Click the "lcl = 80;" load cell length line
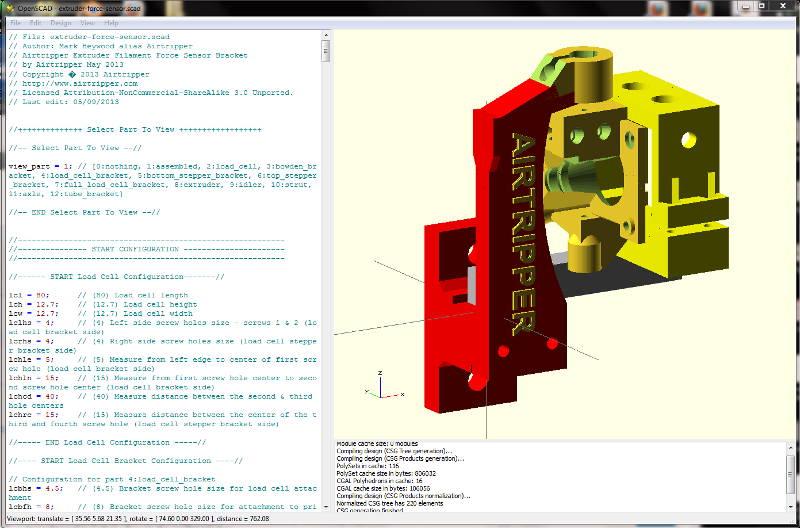This screenshot has height=528, width=800. [98, 295]
